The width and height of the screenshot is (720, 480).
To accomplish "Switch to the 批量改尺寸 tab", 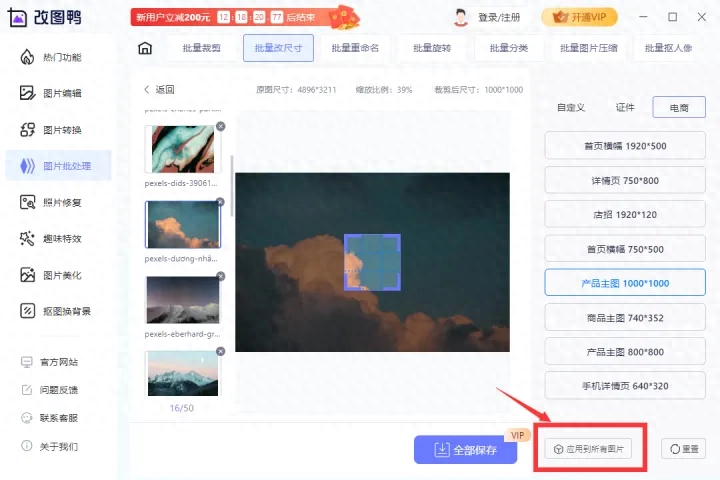I will pos(278,48).
